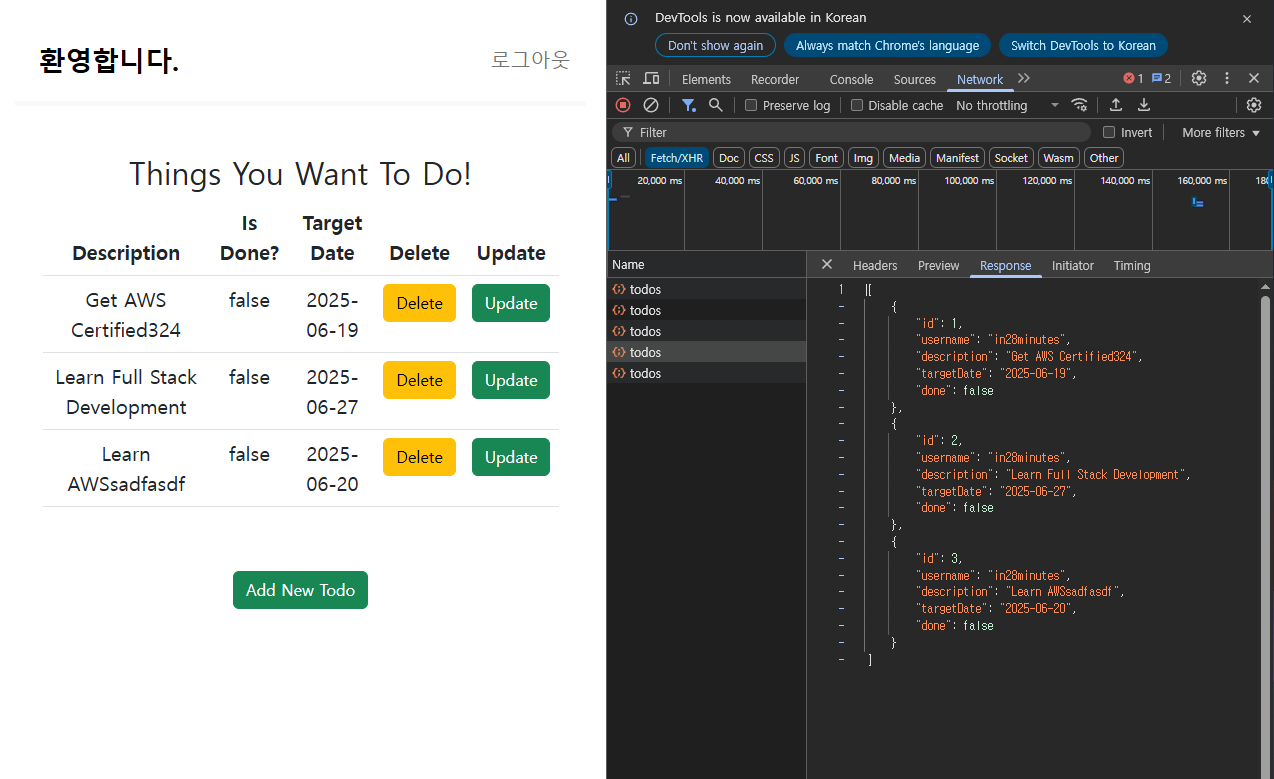Close the request details pane
Screen dimensions: 1274x779
click(x=827, y=264)
